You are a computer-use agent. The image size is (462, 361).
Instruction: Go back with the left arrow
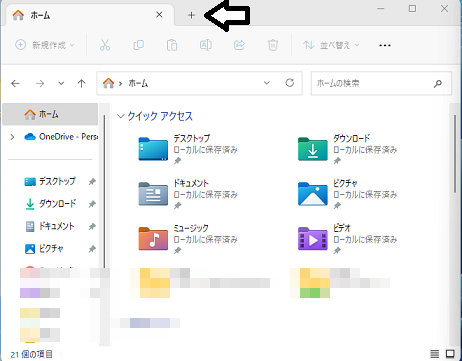(x=16, y=83)
